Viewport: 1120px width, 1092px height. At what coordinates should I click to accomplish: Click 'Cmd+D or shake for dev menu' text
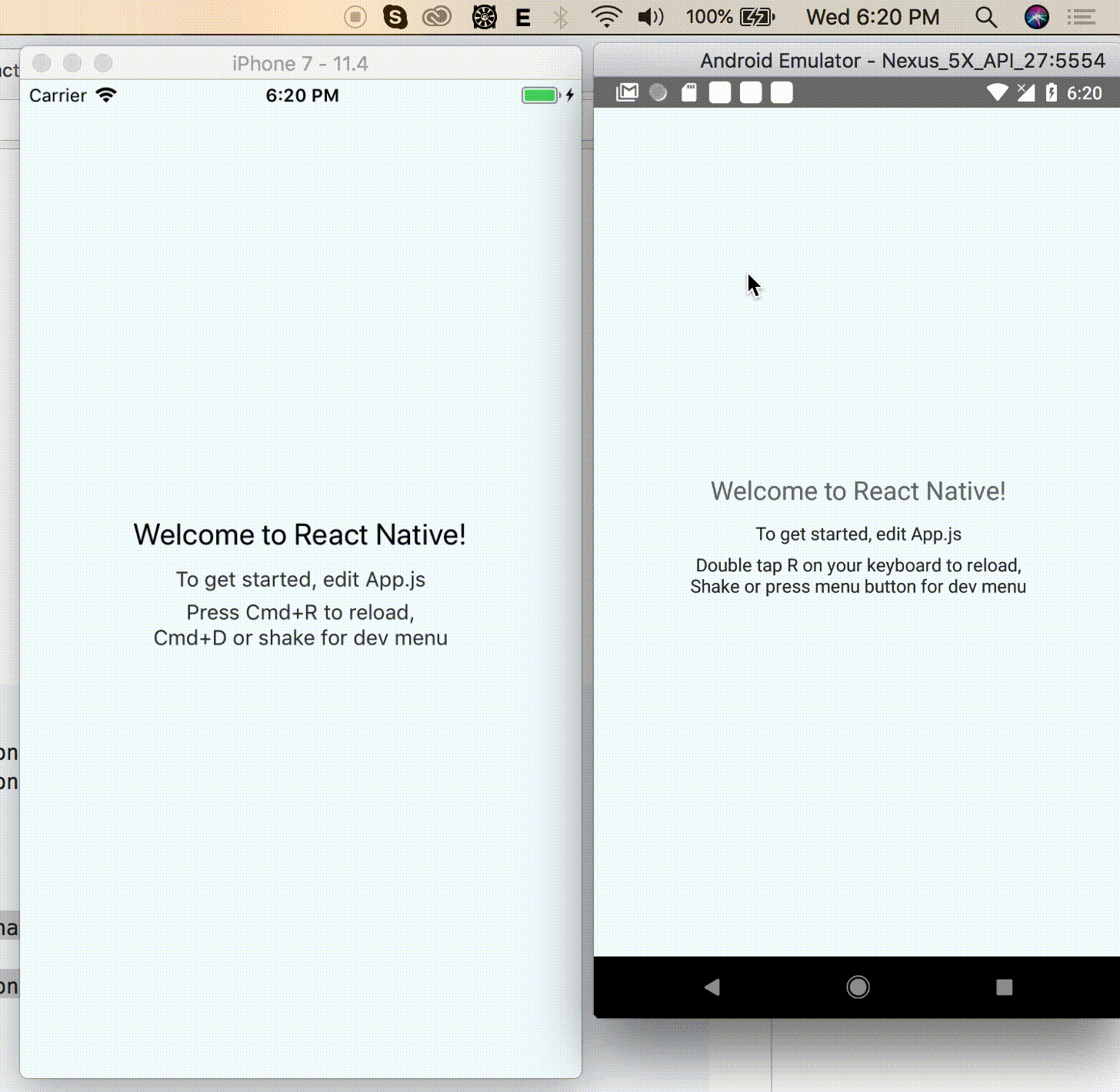tap(301, 638)
